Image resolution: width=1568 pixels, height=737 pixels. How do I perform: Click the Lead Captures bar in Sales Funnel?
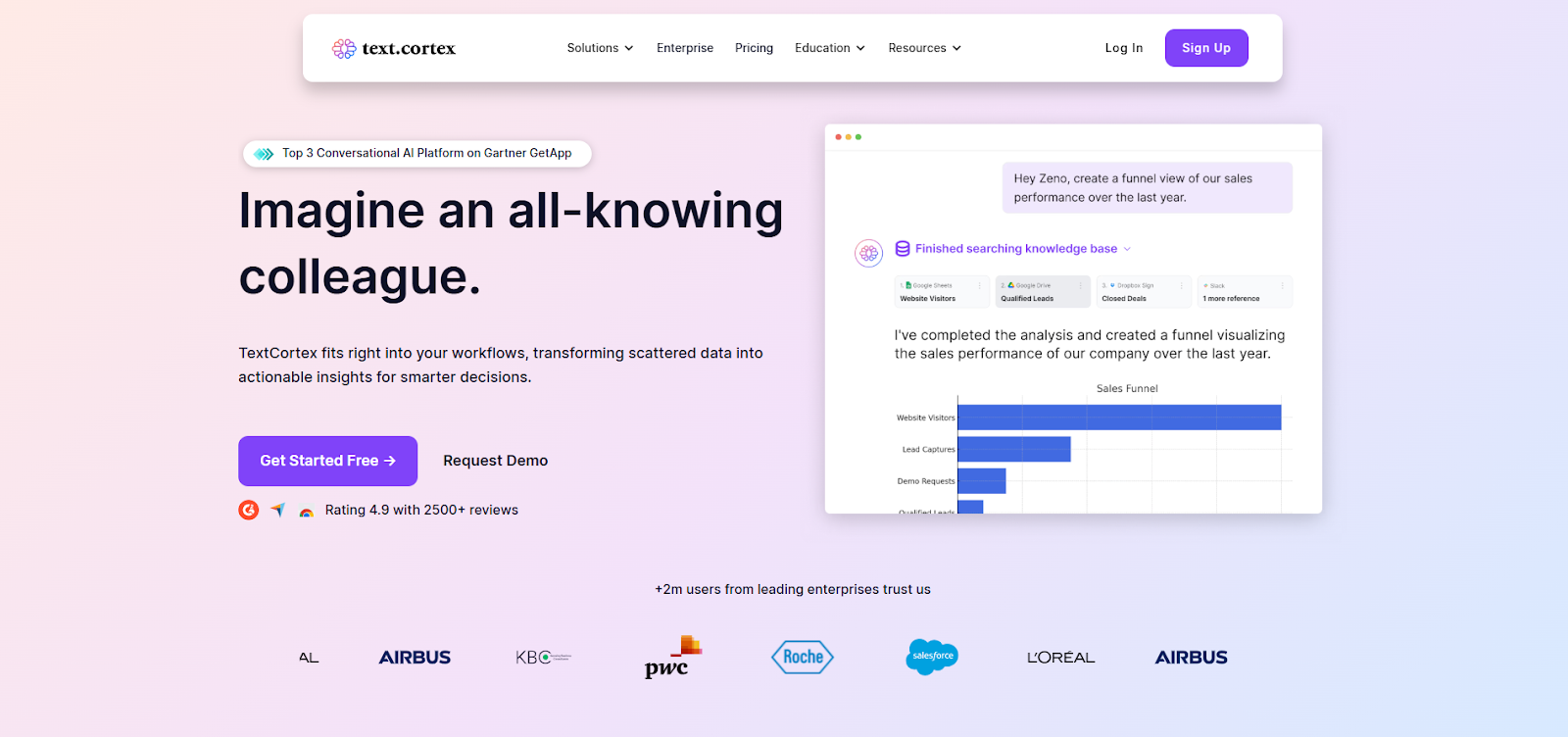point(1014,449)
